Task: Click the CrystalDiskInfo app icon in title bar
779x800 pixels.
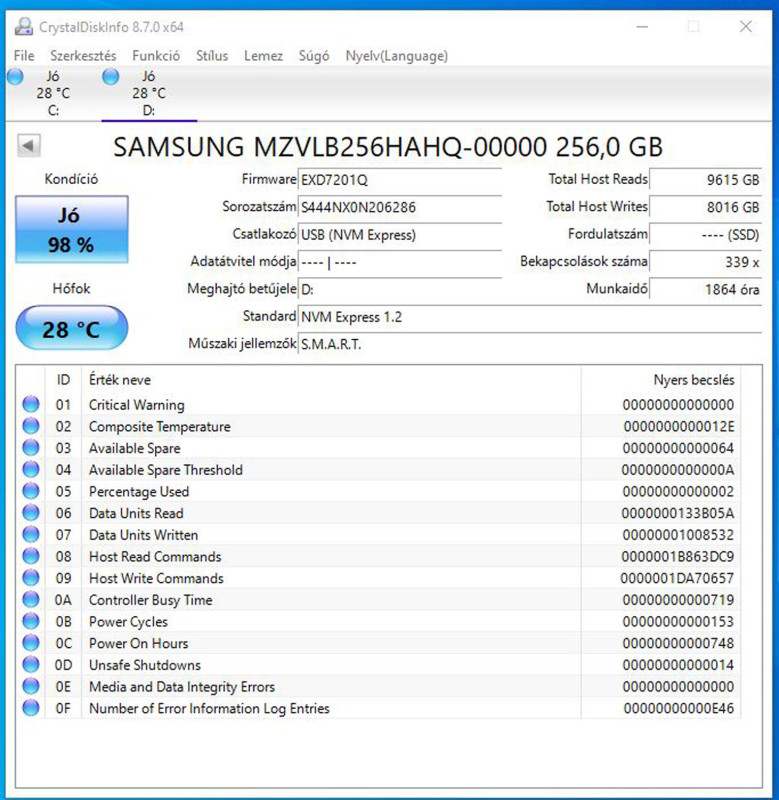Action: tap(24, 27)
